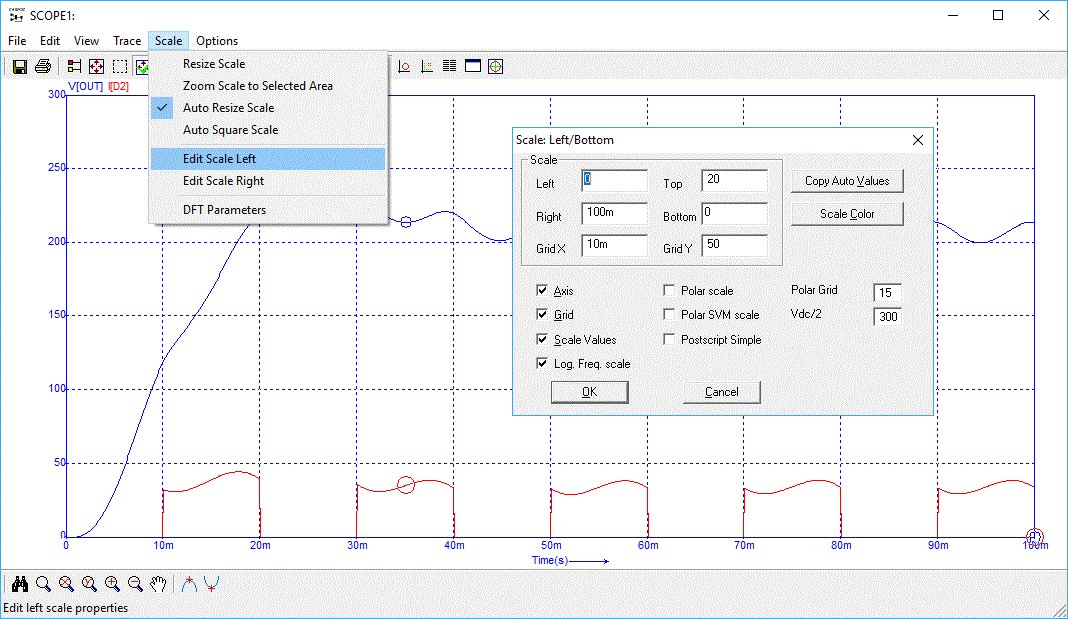
Task: Click the Copy Auto Values button
Action: click(847, 181)
